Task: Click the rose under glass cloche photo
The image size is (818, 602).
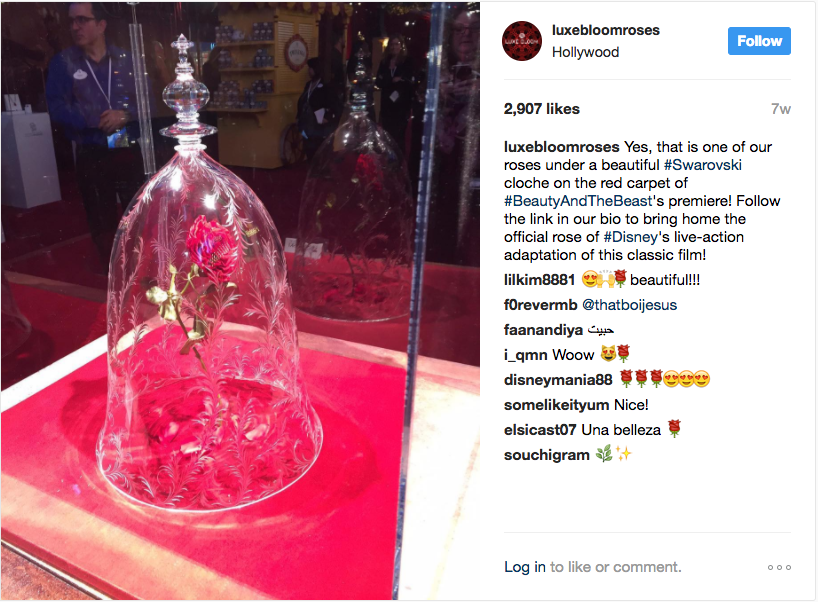Action: tap(240, 301)
